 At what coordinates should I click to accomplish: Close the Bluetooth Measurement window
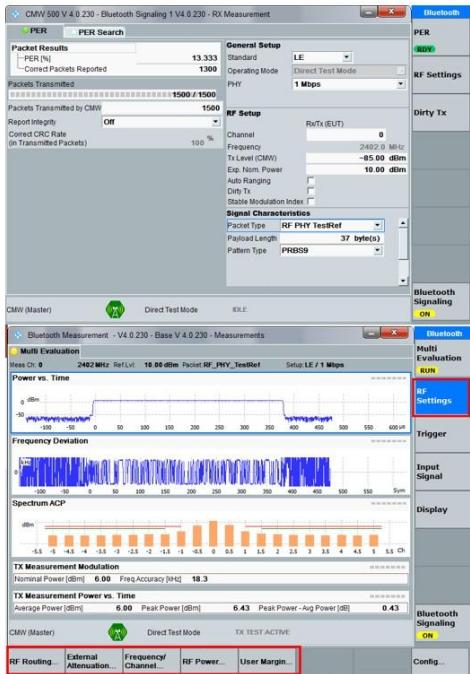coord(394,333)
